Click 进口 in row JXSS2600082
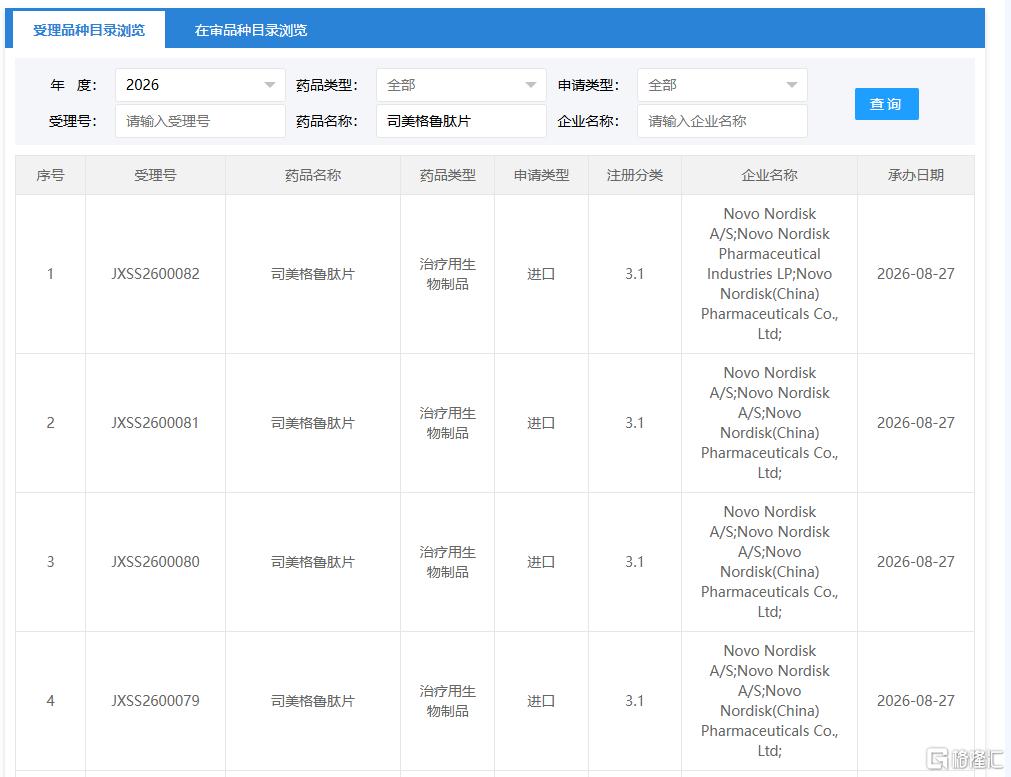The height and width of the screenshot is (777, 1011). click(x=541, y=274)
